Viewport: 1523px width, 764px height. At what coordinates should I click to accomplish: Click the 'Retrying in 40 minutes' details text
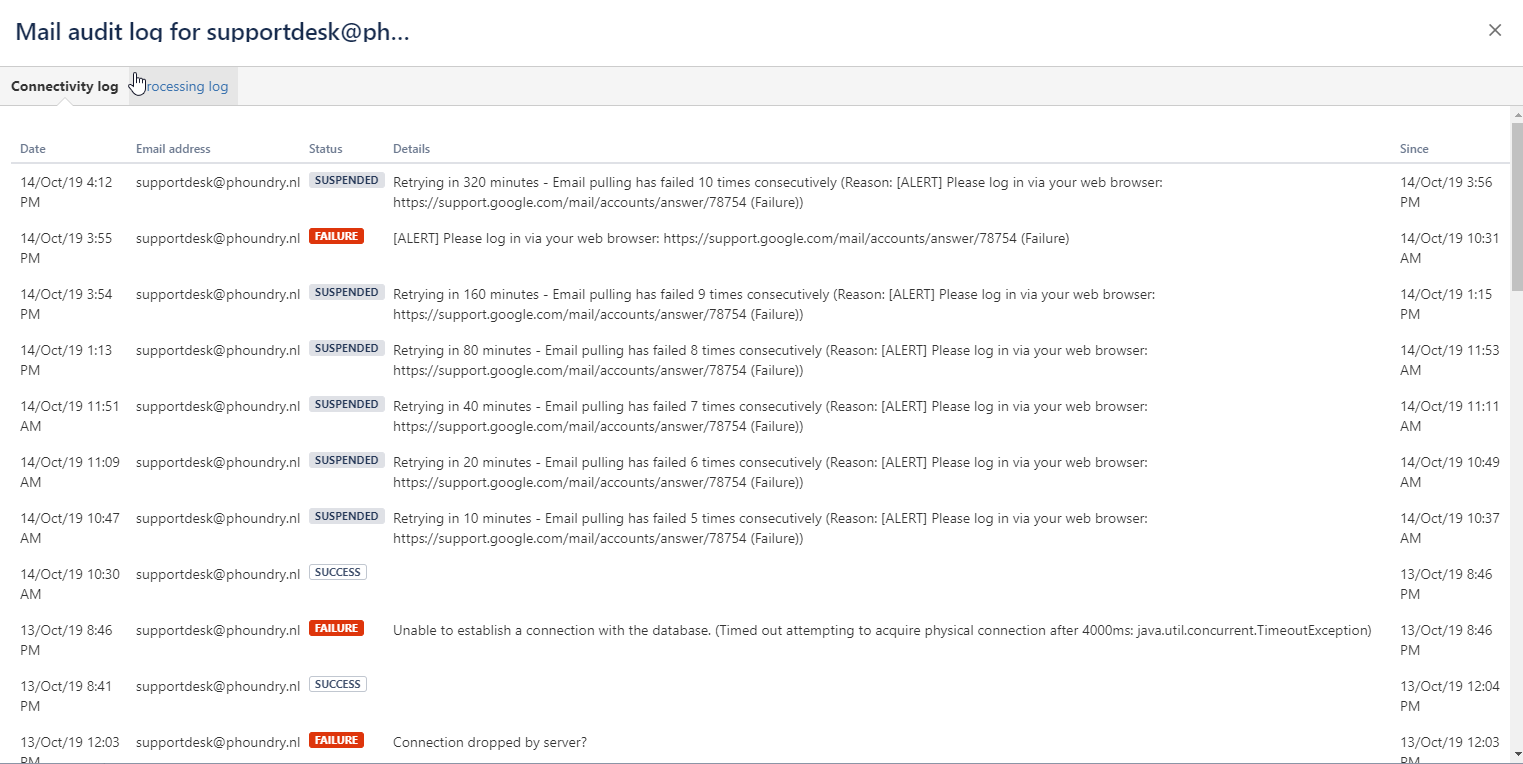770,417
